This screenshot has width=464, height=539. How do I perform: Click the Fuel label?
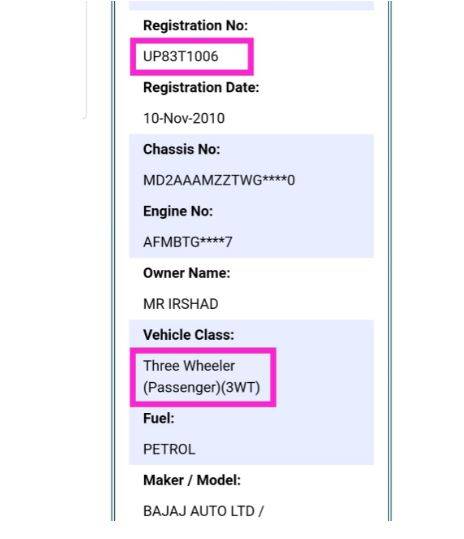point(158,418)
